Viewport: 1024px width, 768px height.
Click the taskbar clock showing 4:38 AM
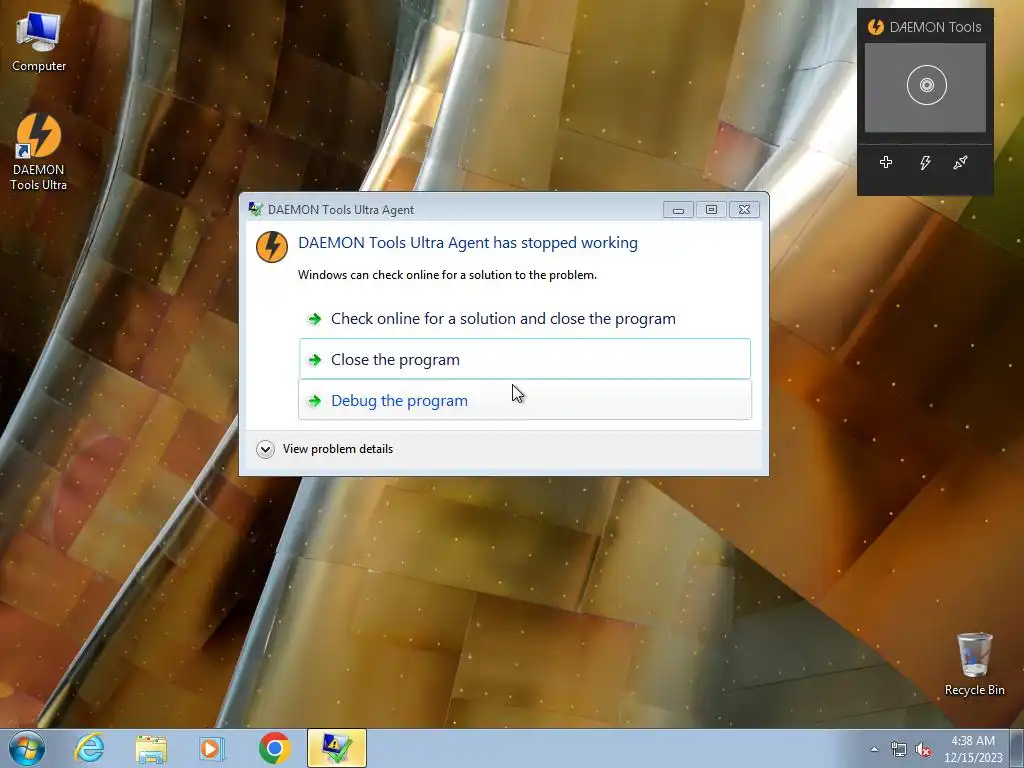tap(973, 749)
